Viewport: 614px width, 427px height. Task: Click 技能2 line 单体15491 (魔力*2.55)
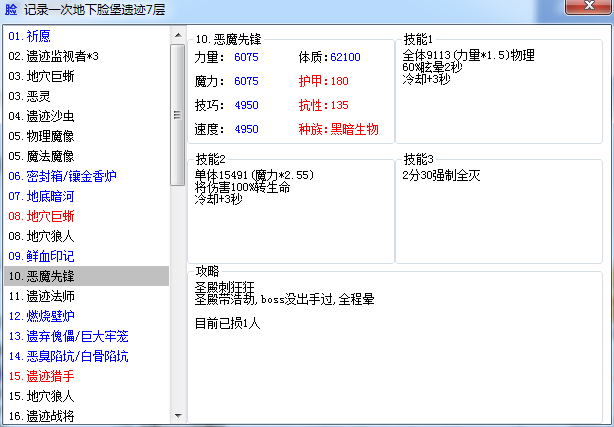coord(255,175)
